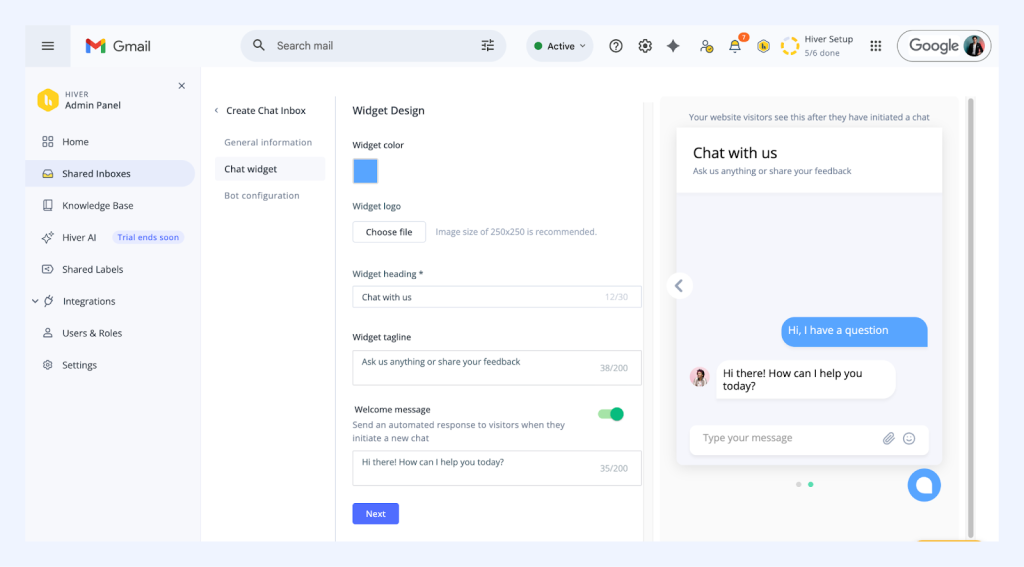Open the Active status dropdown

(x=560, y=46)
